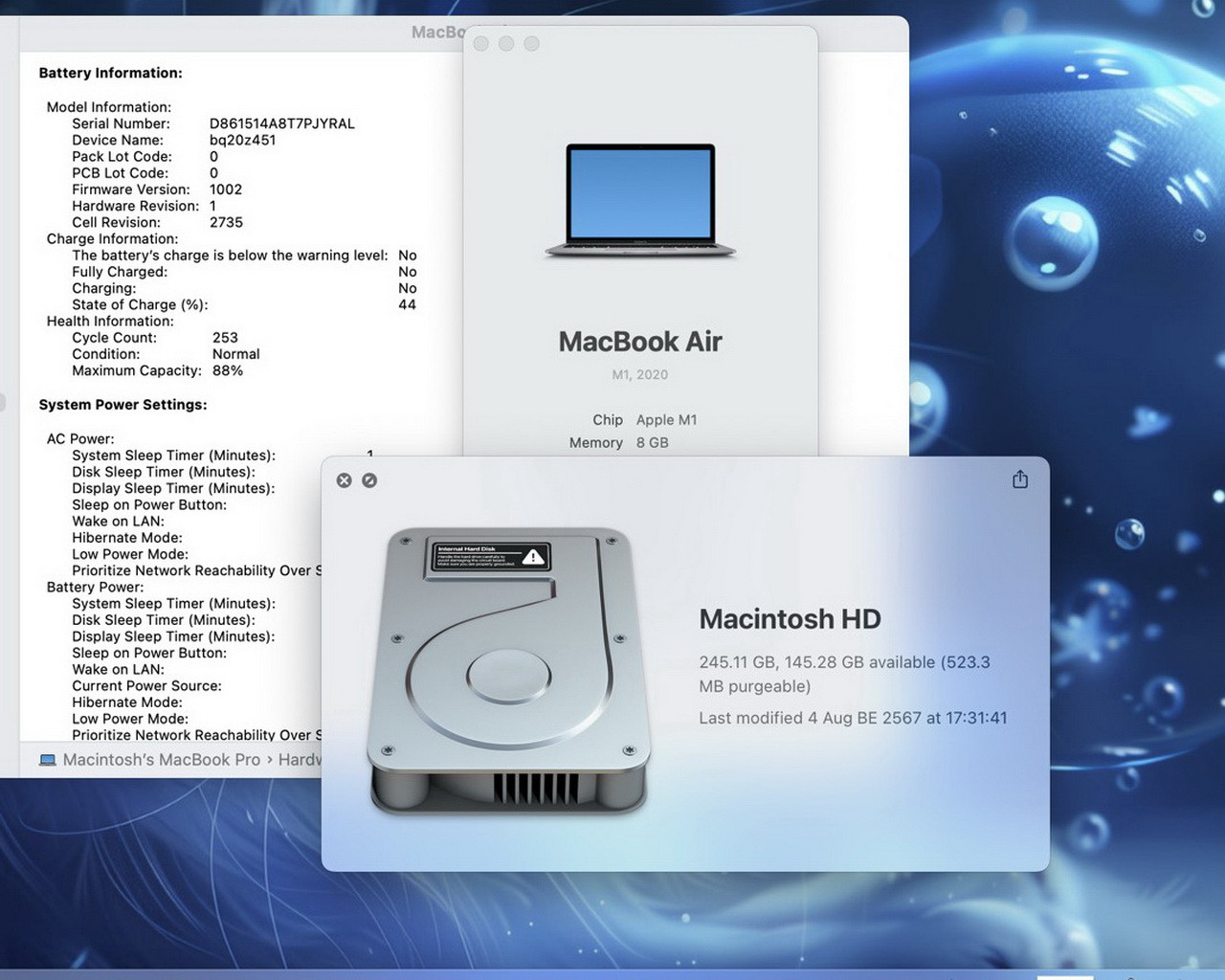Click the Maximum Capacity value 88%
This screenshot has height=980, width=1225.
228,370
